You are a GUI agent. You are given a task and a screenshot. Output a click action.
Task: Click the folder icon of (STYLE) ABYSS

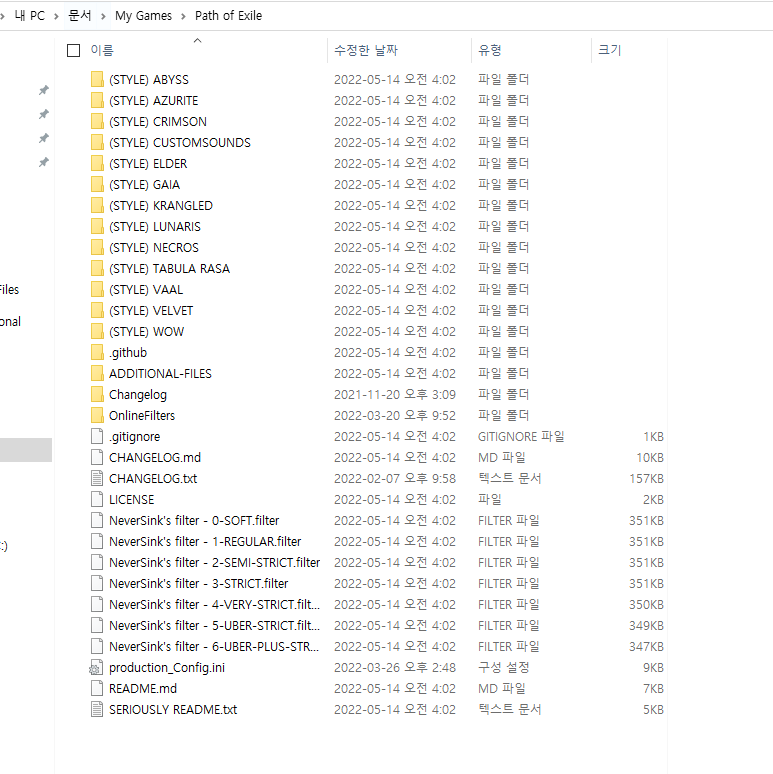(97, 79)
